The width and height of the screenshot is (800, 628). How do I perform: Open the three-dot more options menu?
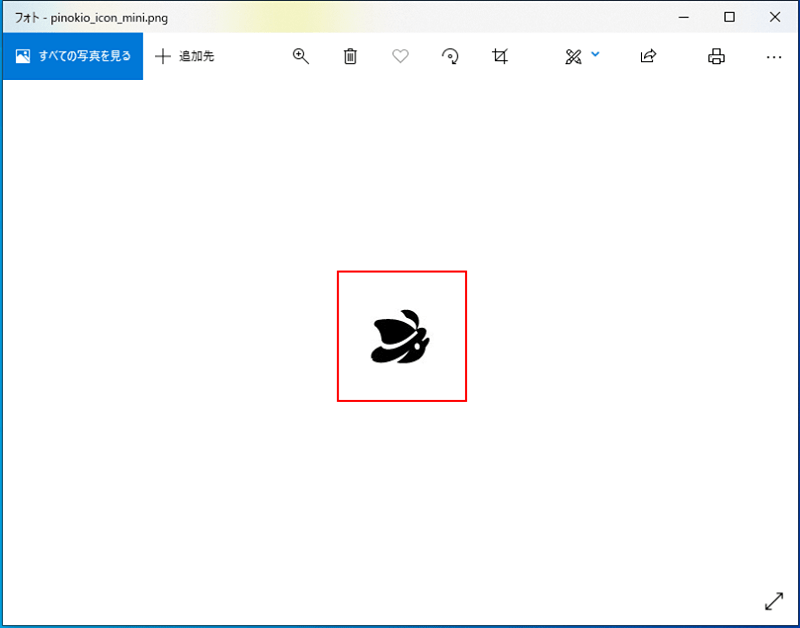pos(774,57)
